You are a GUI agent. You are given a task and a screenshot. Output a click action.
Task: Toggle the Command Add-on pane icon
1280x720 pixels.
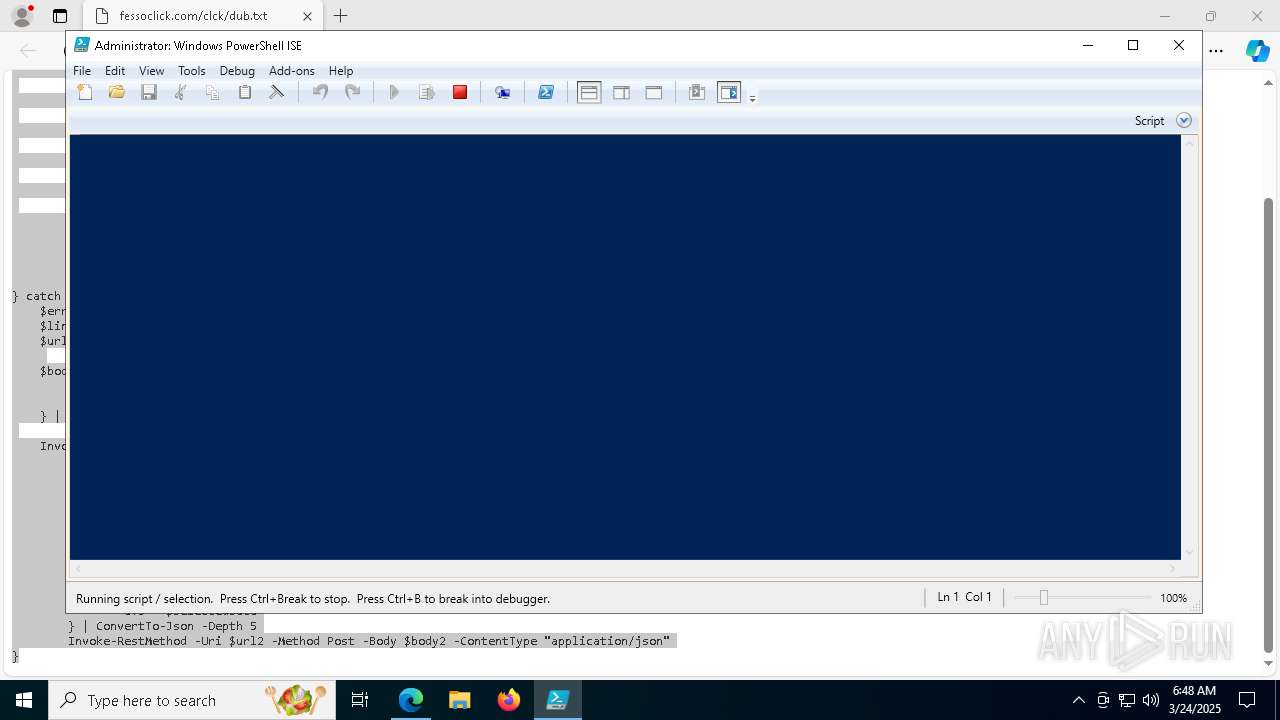pos(729,92)
